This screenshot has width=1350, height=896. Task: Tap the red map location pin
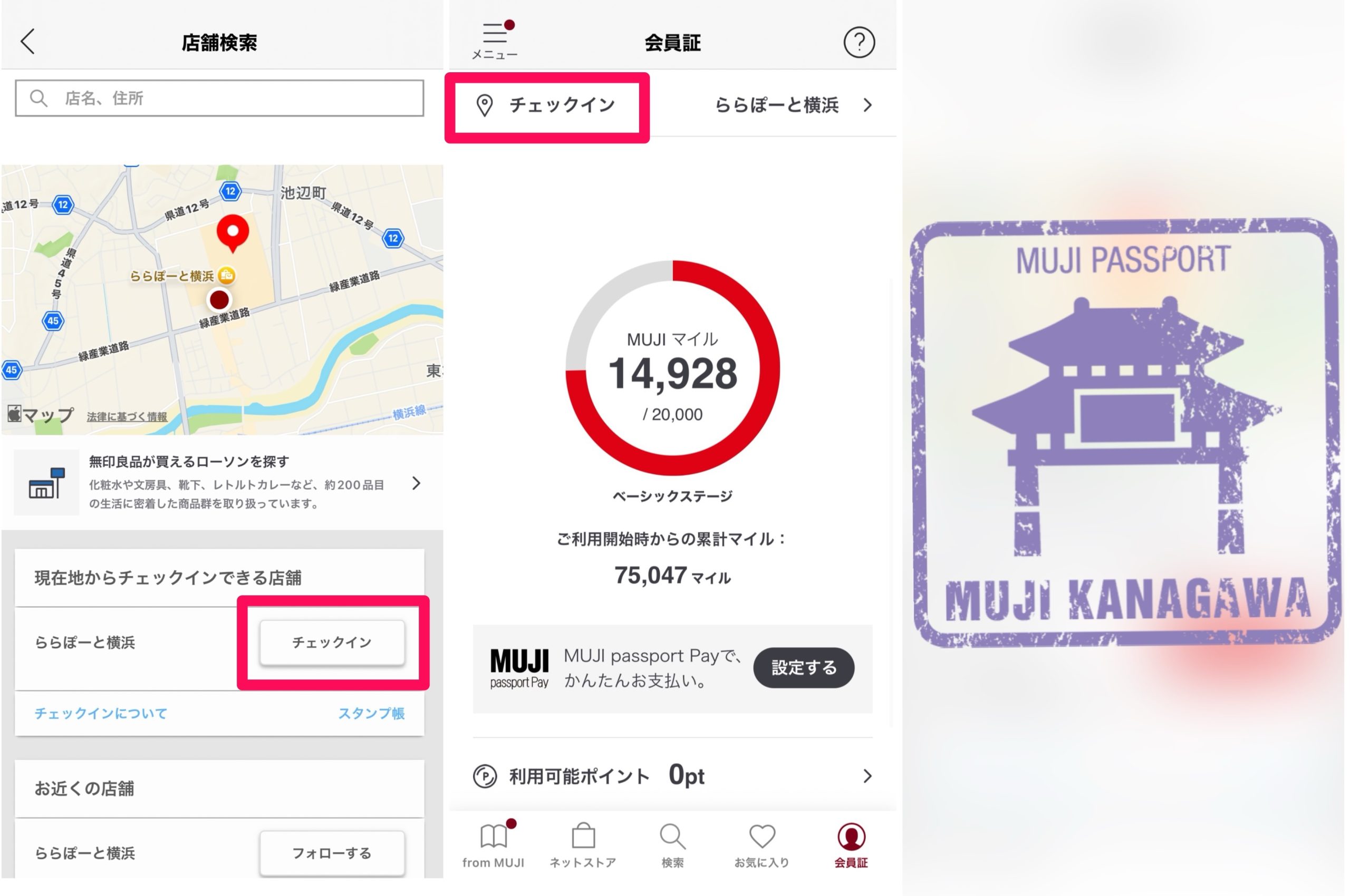tap(232, 233)
